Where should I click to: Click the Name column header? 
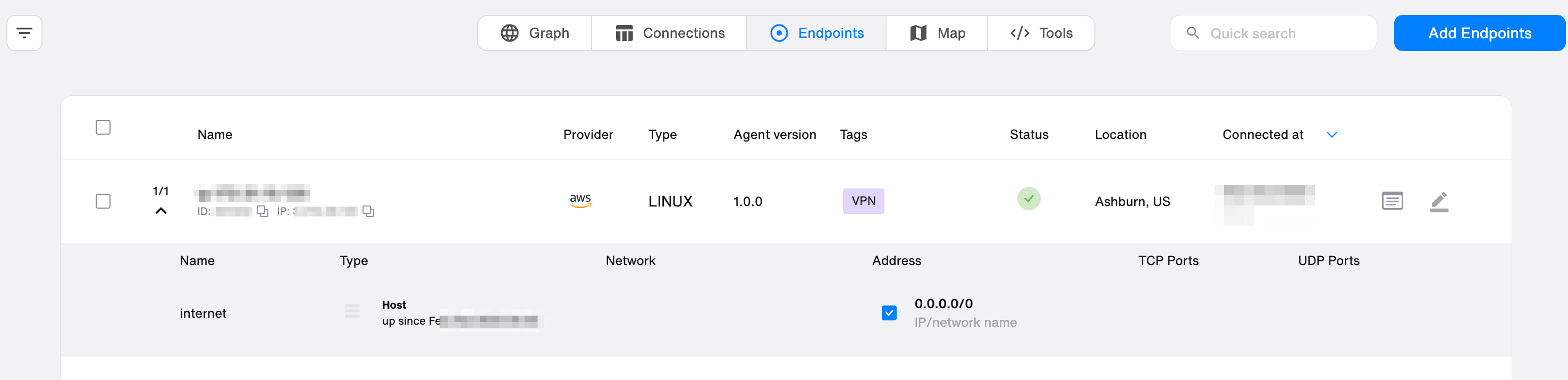pyautogui.click(x=215, y=135)
